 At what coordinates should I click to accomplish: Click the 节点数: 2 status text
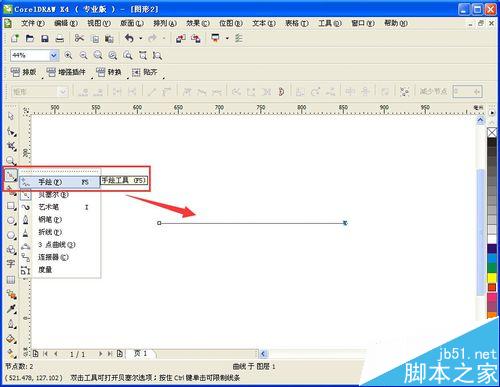[19, 367]
